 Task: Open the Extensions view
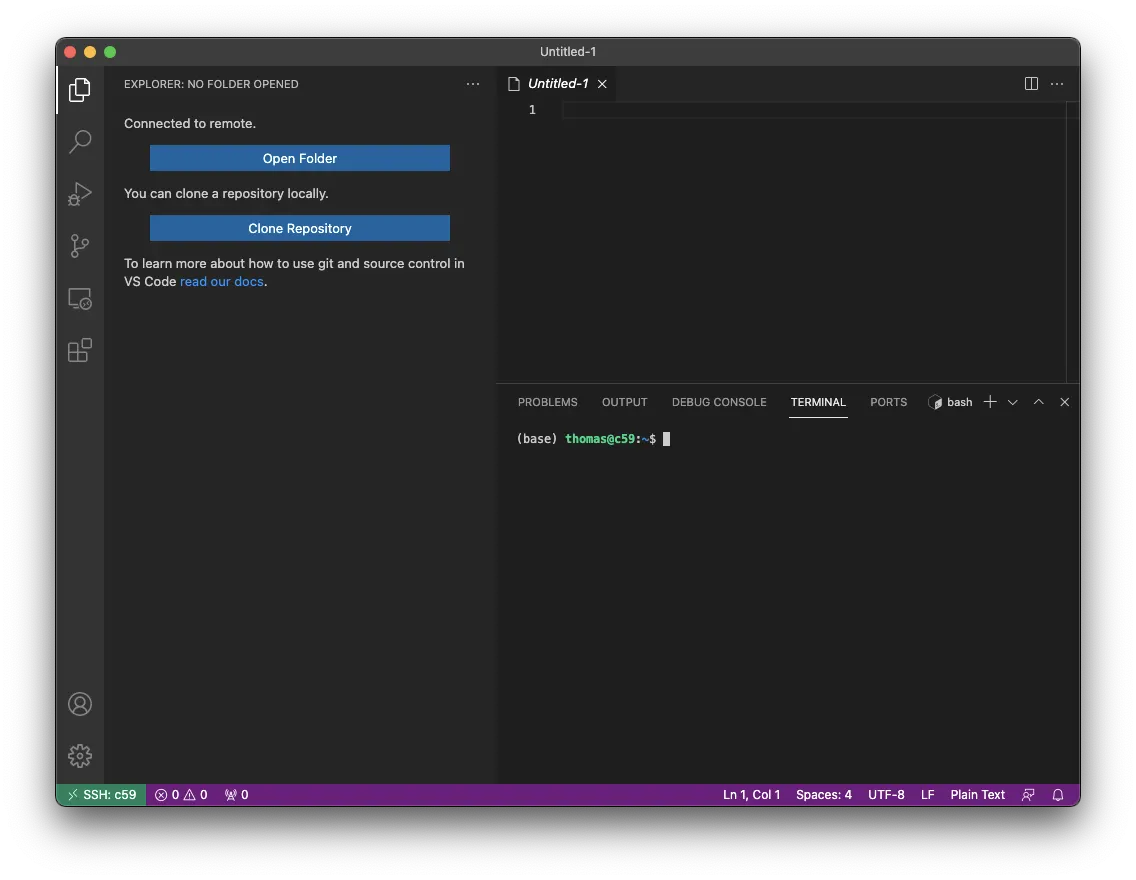coord(80,351)
